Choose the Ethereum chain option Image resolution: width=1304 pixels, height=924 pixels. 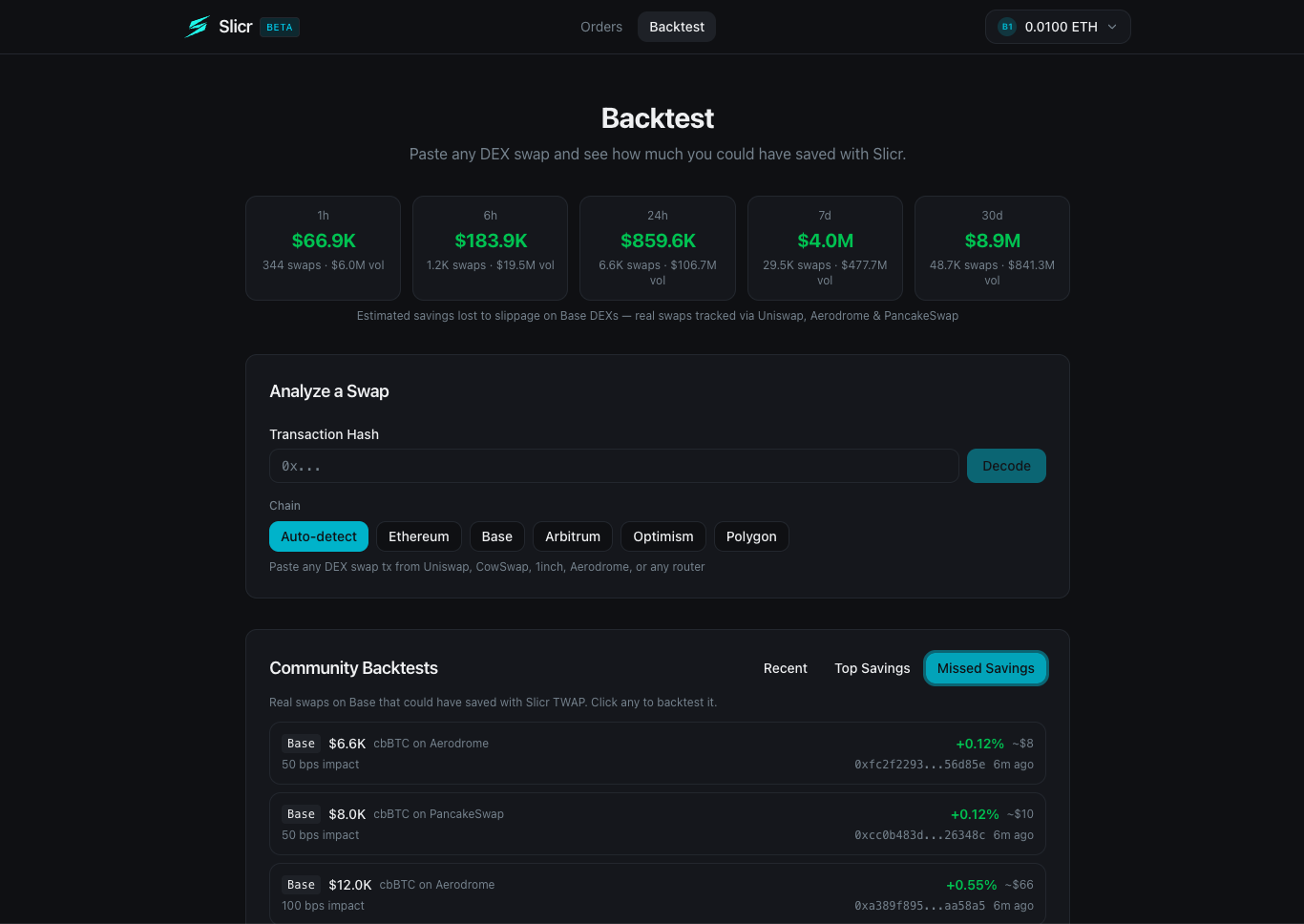click(419, 536)
